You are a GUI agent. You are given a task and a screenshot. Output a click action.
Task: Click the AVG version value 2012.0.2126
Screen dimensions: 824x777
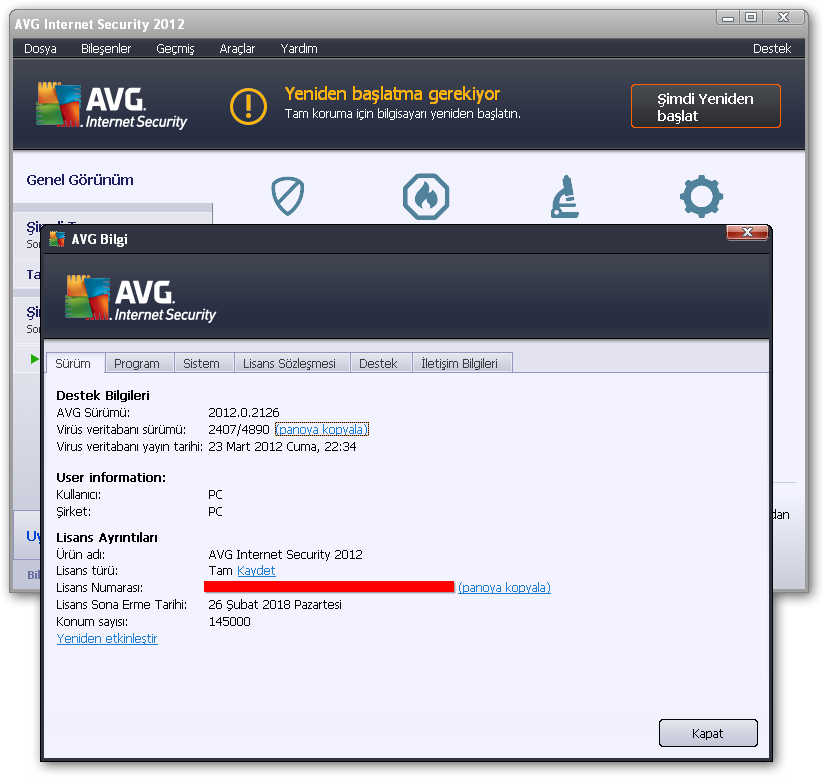pos(244,412)
